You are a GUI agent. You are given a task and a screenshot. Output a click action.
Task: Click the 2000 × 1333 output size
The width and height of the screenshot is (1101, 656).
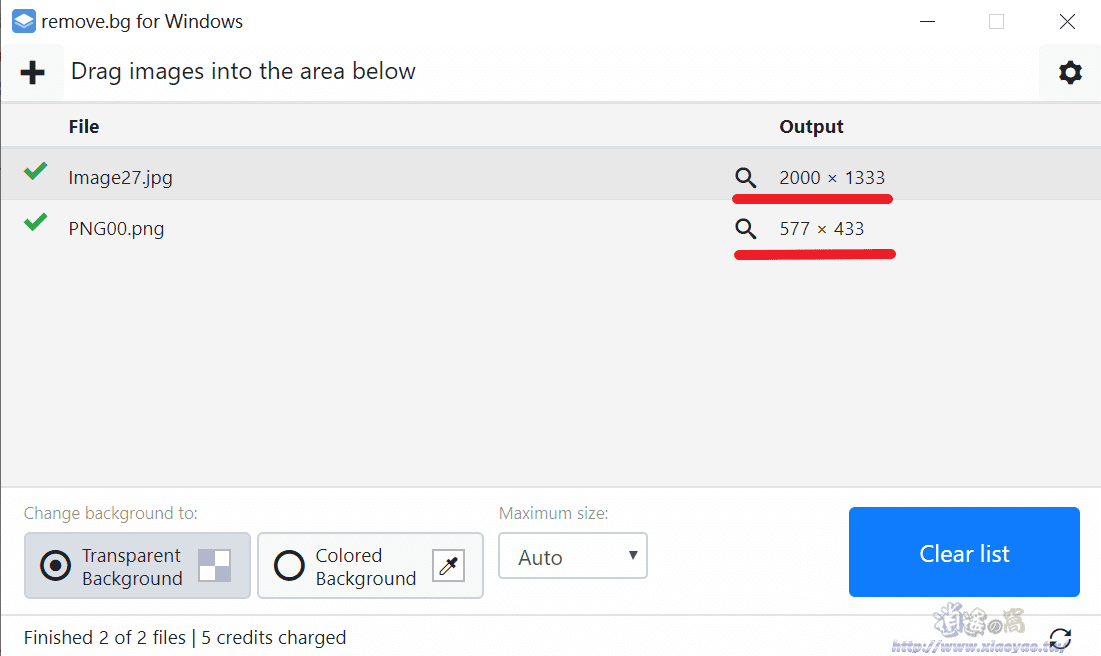832,178
